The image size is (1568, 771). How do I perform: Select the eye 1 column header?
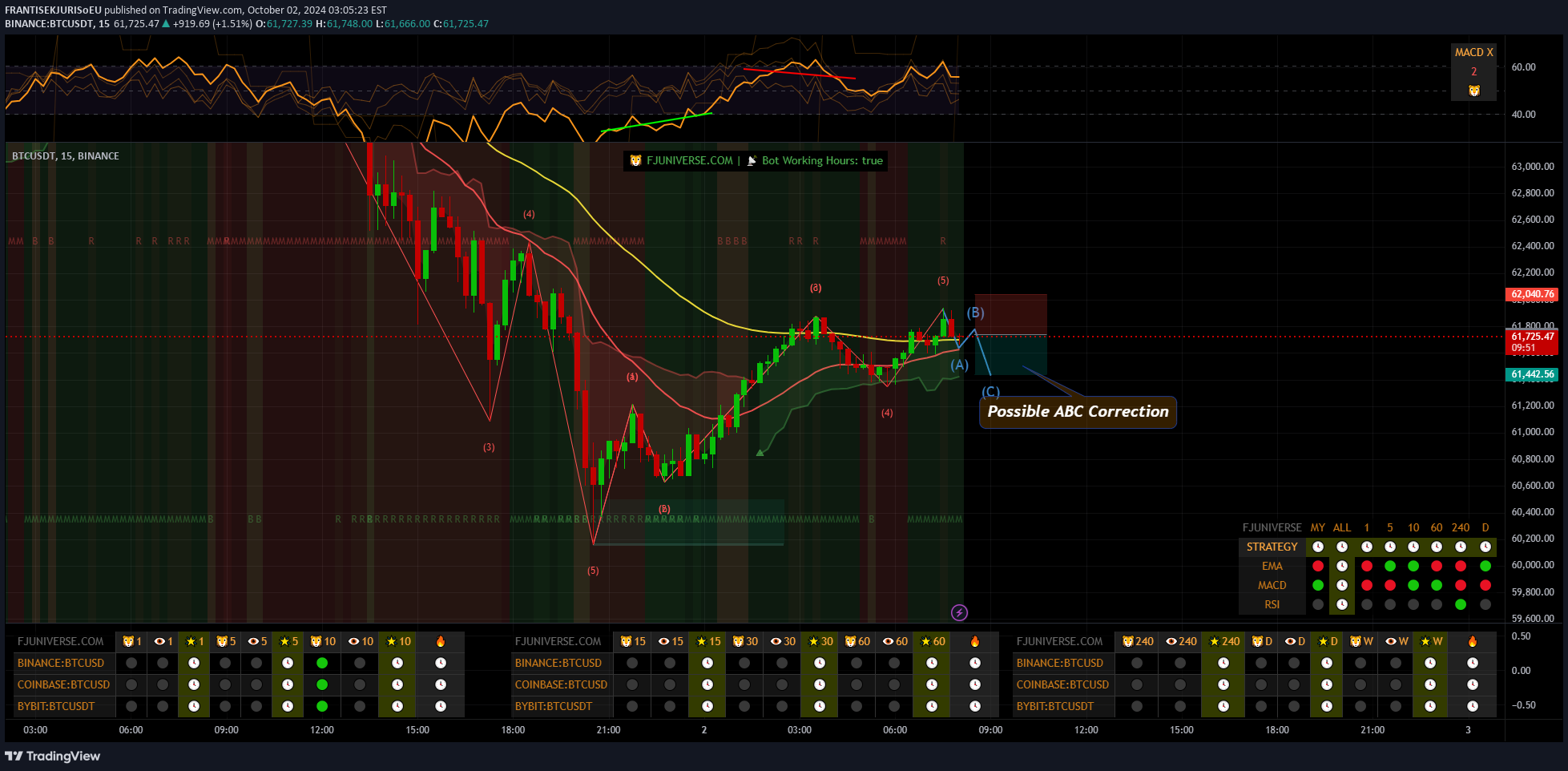pyautogui.click(x=163, y=641)
